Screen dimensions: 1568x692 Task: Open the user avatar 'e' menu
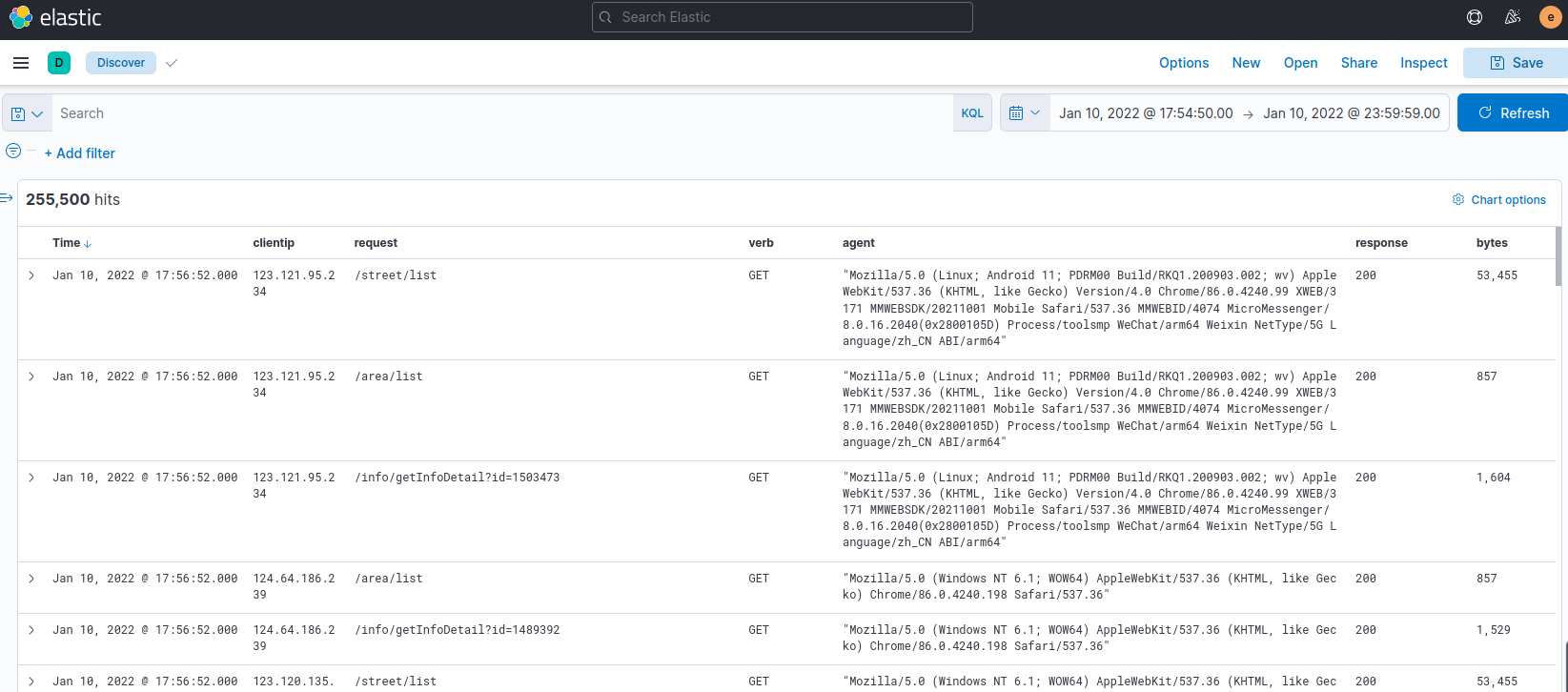[x=1551, y=17]
